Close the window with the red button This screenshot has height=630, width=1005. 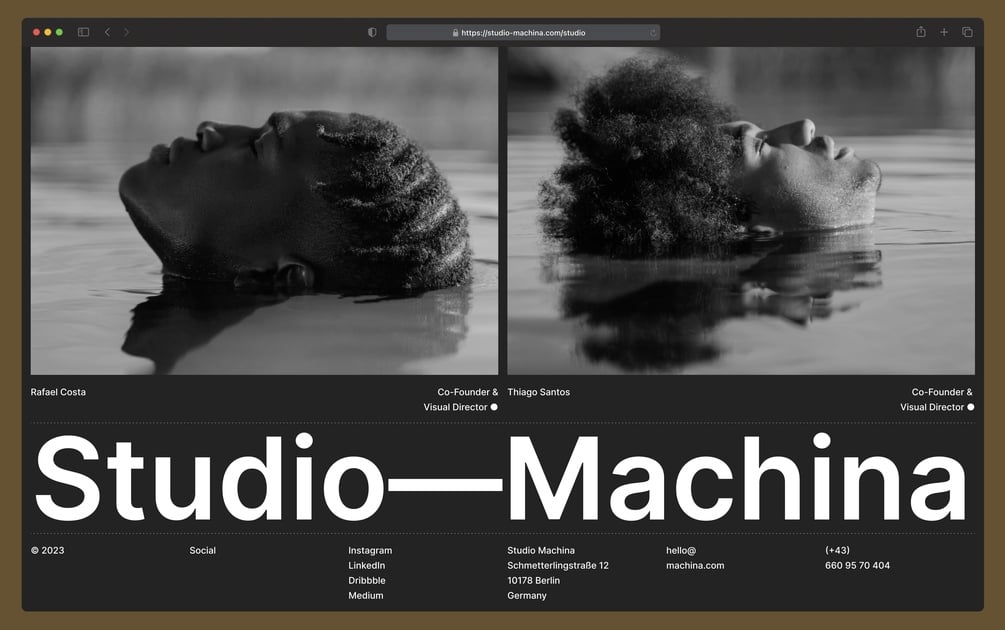click(37, 32)
